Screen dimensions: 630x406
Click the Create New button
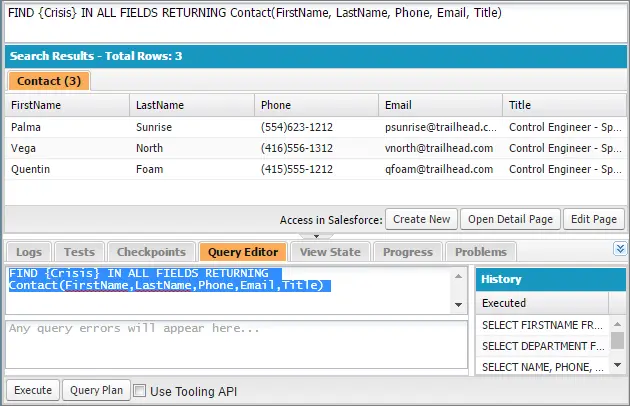pyautogui.click(x=421, y=219)
